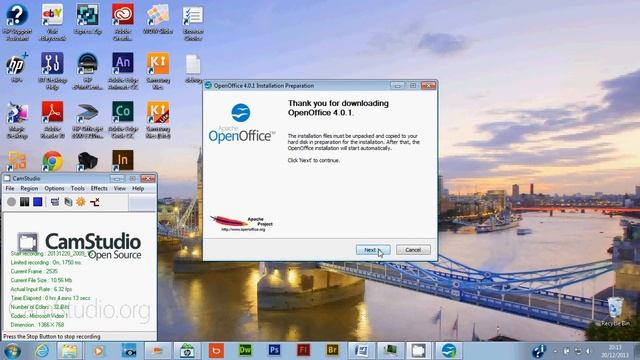Open the HP+ desktop shortcut
640x360 pixels.
17,67
